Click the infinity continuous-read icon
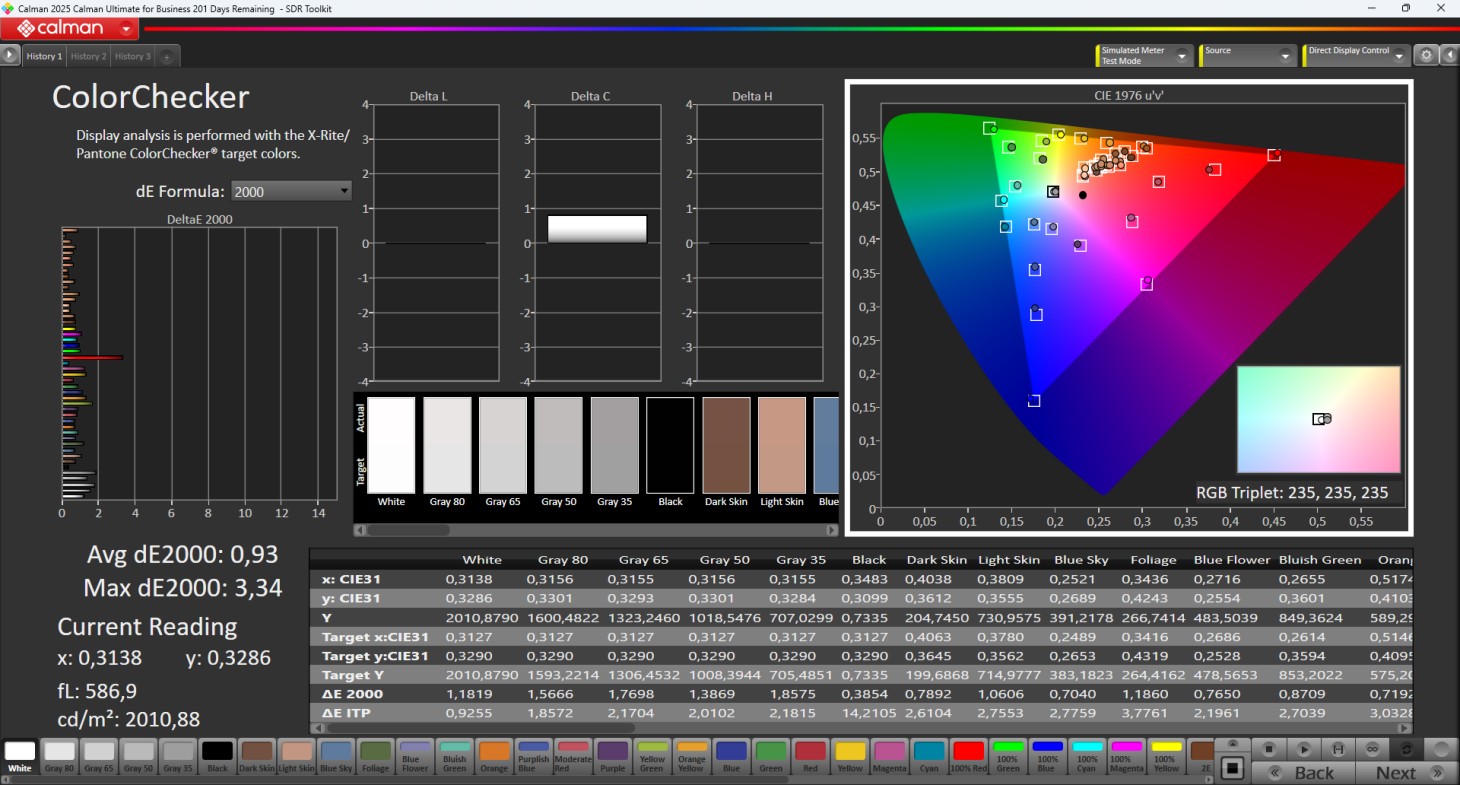 [x=1372, y=749]
